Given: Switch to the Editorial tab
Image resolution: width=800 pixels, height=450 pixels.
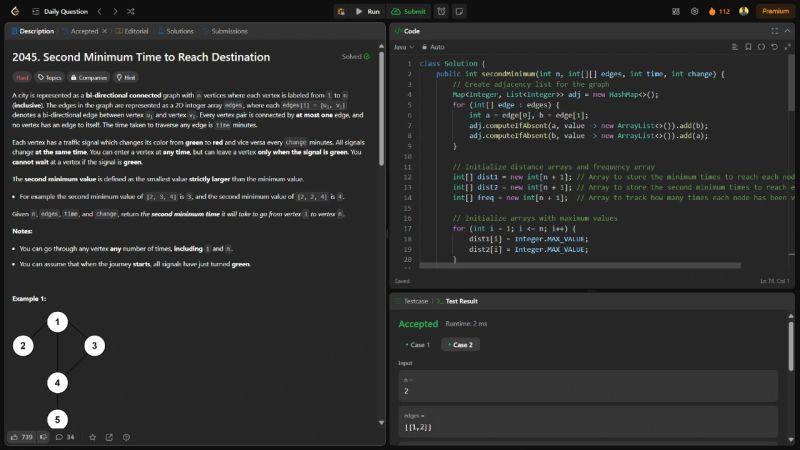Looking at the screenshot, I should coord(131,31).
